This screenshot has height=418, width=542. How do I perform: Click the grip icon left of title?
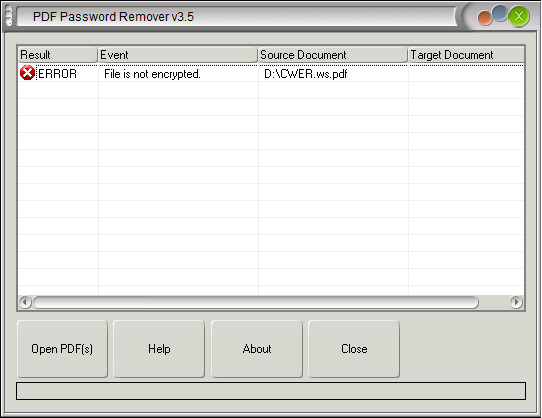click(8, 16)
